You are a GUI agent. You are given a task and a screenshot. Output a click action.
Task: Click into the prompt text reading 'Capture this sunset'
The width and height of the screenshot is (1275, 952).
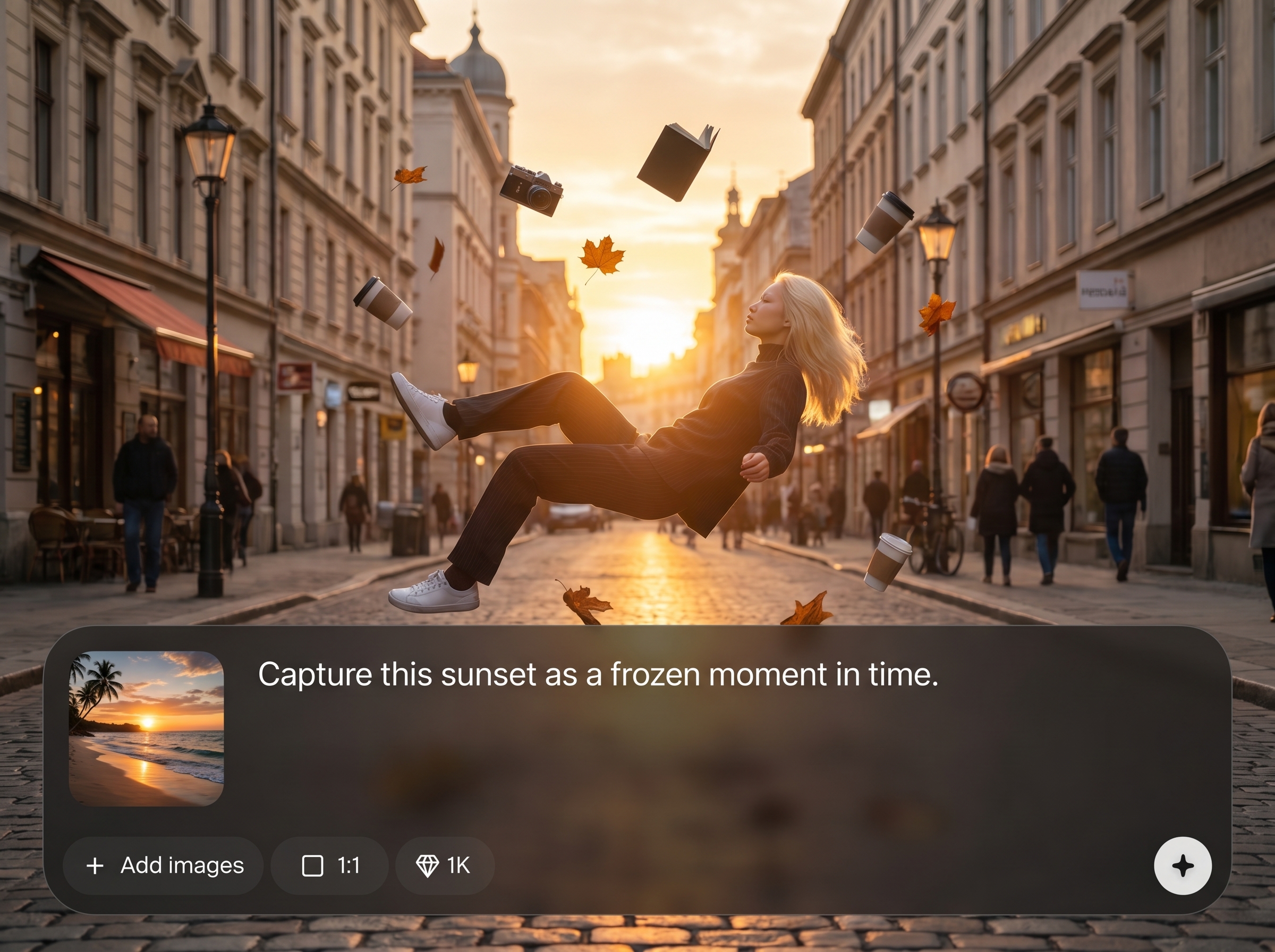[397, 674]
